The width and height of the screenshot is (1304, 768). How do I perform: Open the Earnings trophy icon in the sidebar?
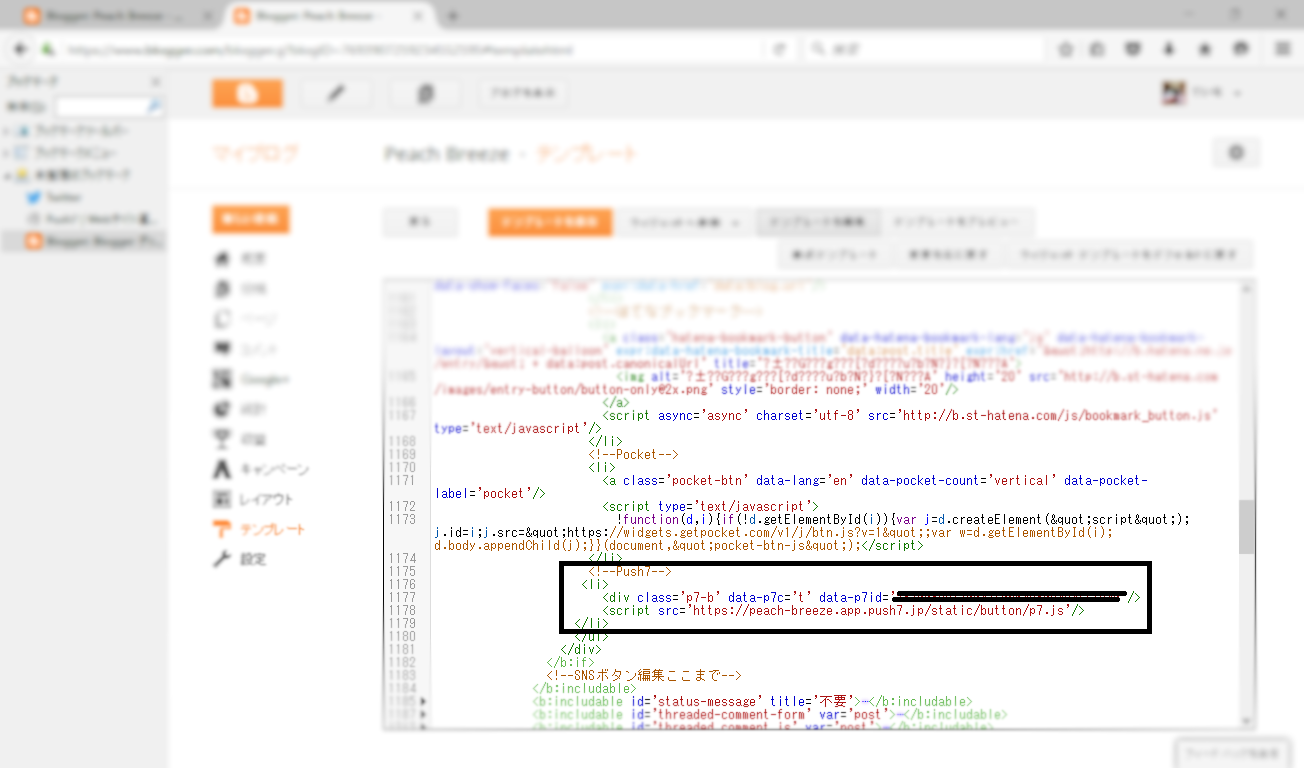point(223,439)
